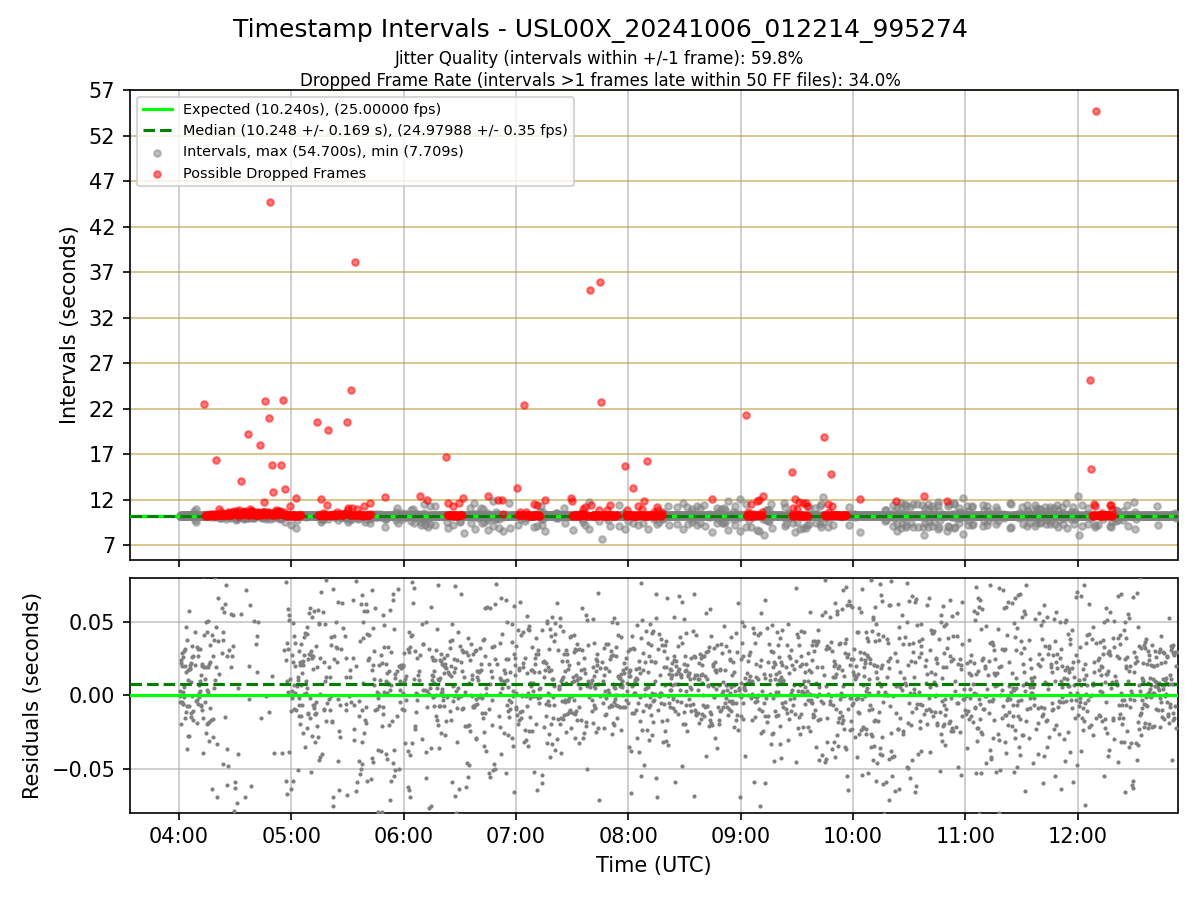Click the Jitter Quality 59.8% subtitle
Image resolution: width=1200 pixels, height=900 pixels.
point(599,58)
